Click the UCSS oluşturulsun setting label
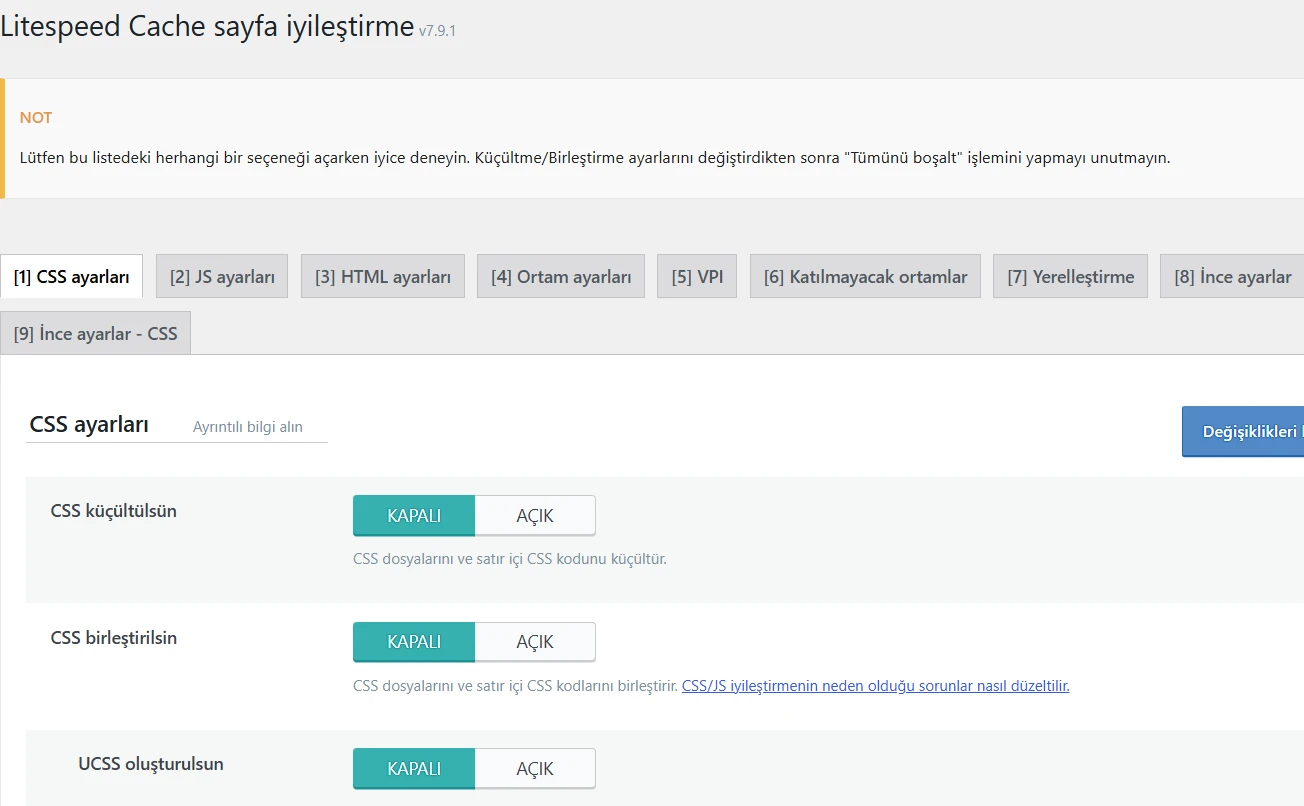This screenshot has width=1304, height=806. pyautogui.click(x=151, y=764)
